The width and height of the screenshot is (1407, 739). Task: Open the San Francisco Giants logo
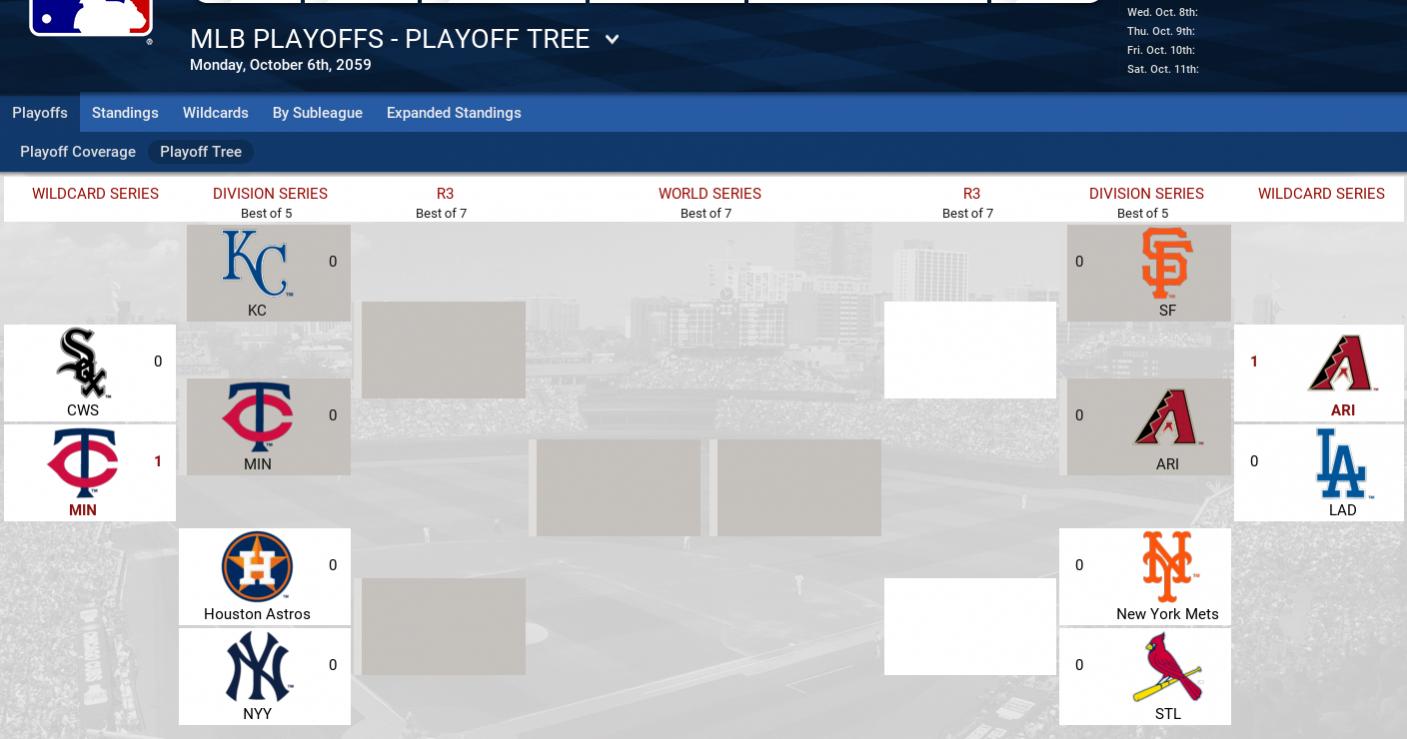(1167, 263)
